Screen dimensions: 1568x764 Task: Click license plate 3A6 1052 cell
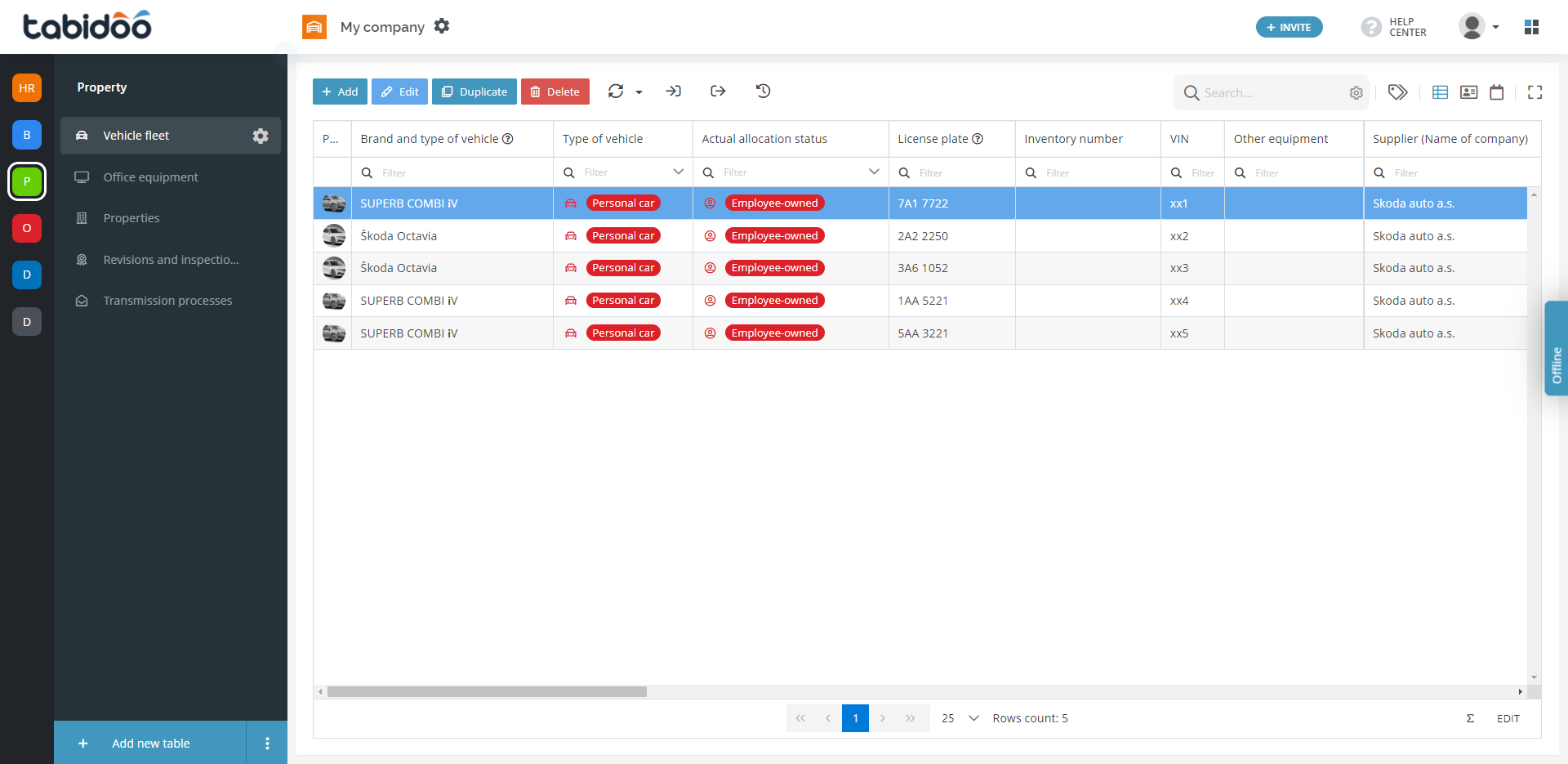coord(951,268)
